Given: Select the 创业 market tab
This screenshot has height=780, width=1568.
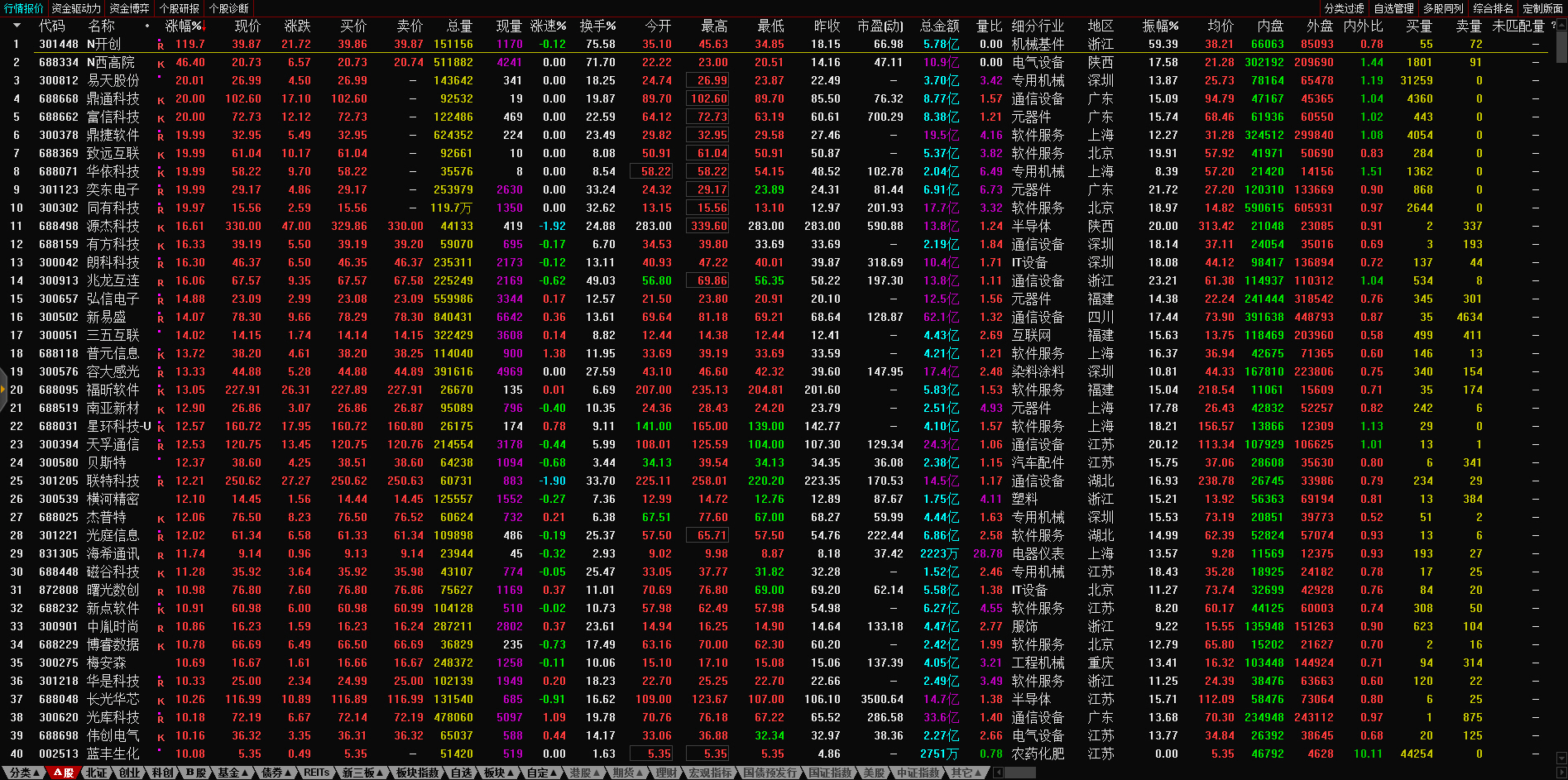Looking at the screenshot, I should click(129, 773).
